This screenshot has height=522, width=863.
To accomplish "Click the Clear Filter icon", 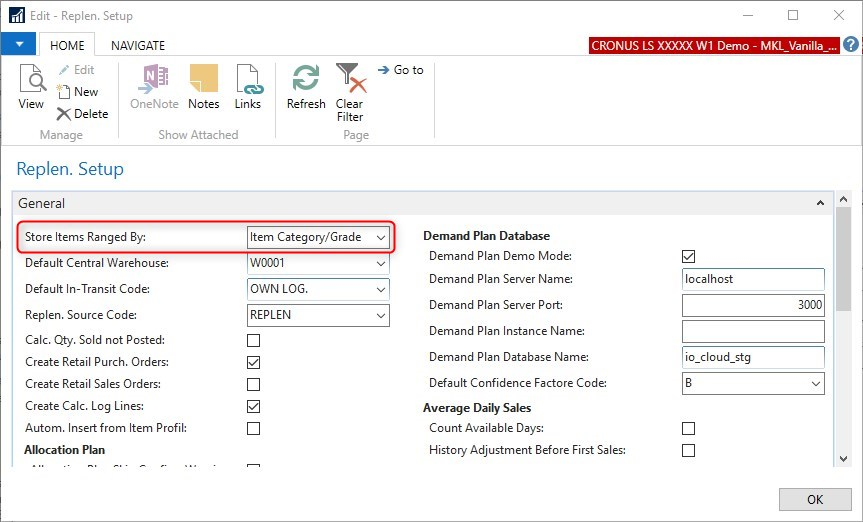I will pyautogui.click(x=349, y=90).
